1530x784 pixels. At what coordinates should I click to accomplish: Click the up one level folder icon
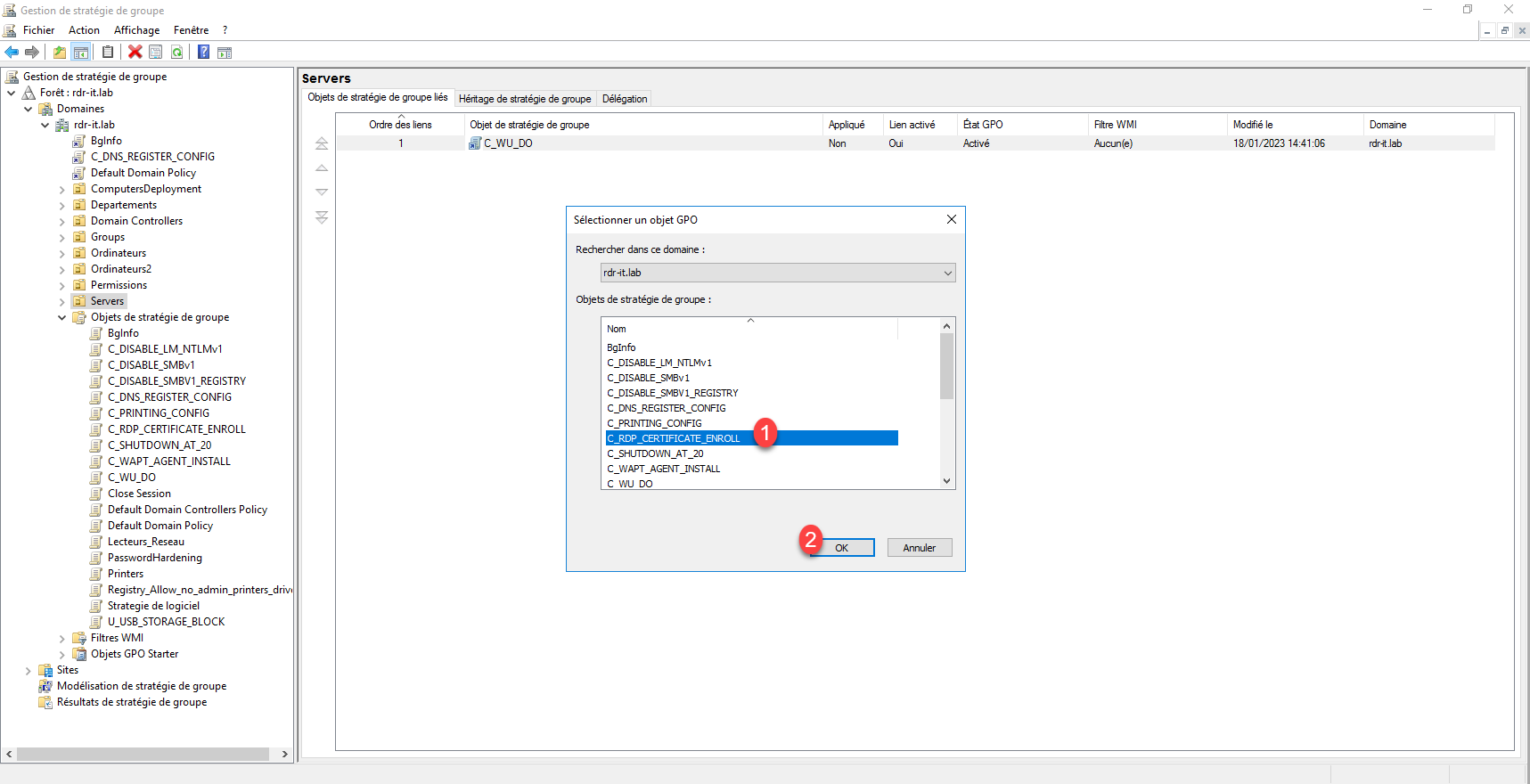(59, 53)
